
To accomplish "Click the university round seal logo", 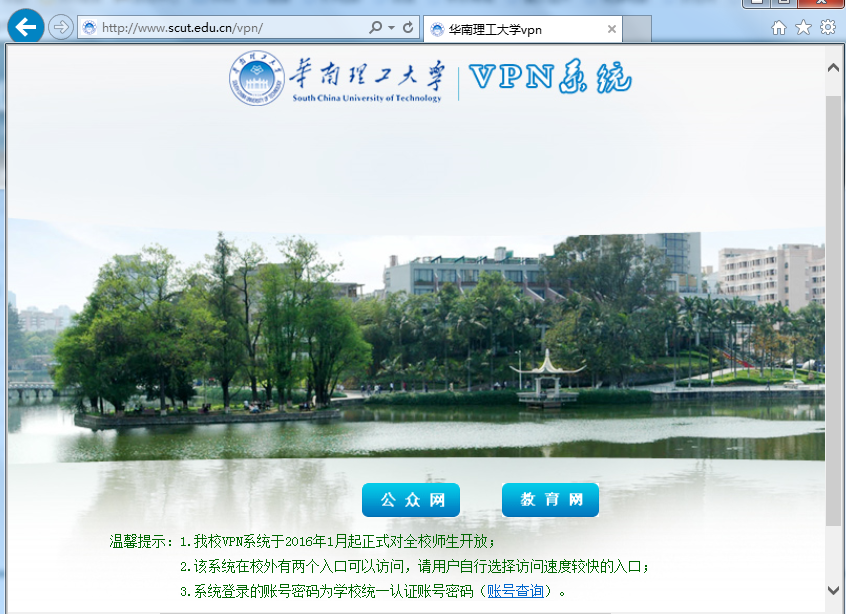I will coord(256,78).
